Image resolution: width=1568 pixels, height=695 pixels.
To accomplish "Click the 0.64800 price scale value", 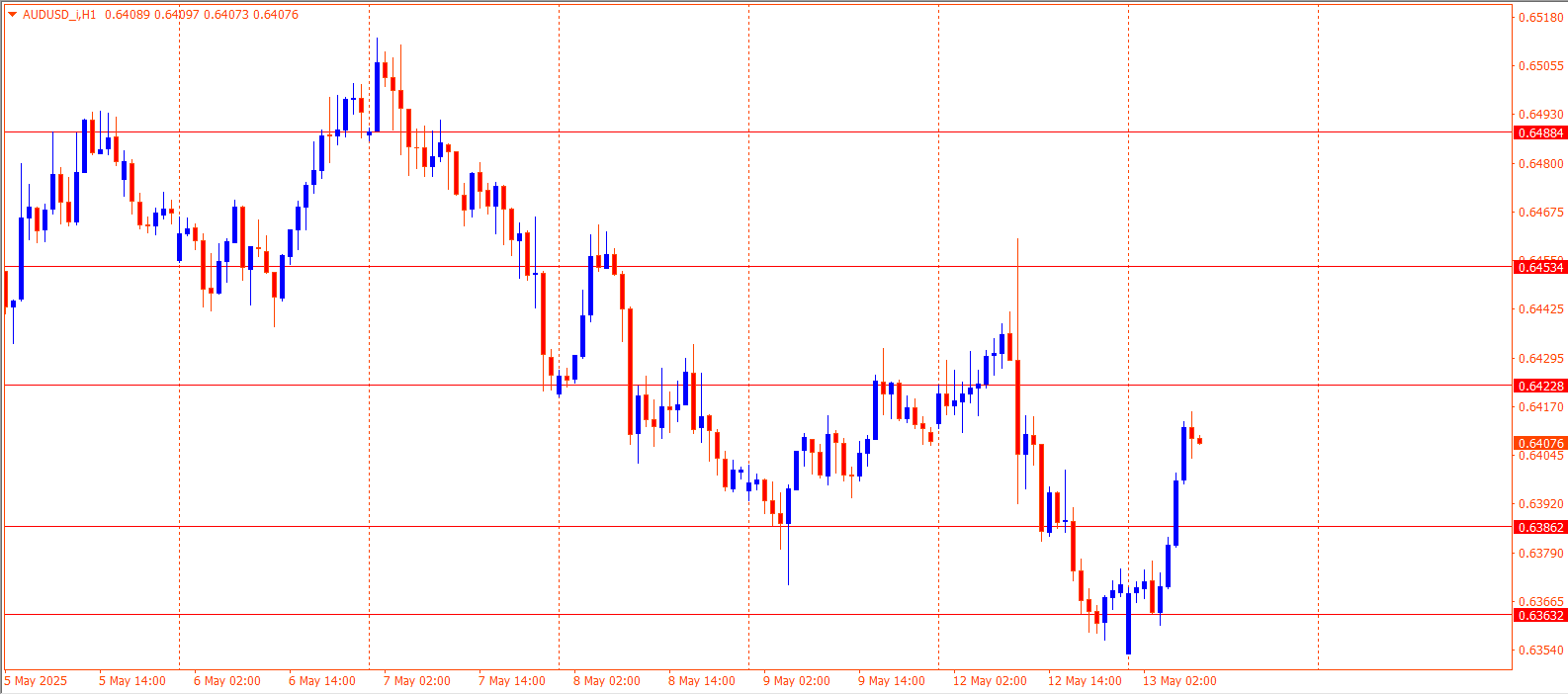I will point(1541,164).
